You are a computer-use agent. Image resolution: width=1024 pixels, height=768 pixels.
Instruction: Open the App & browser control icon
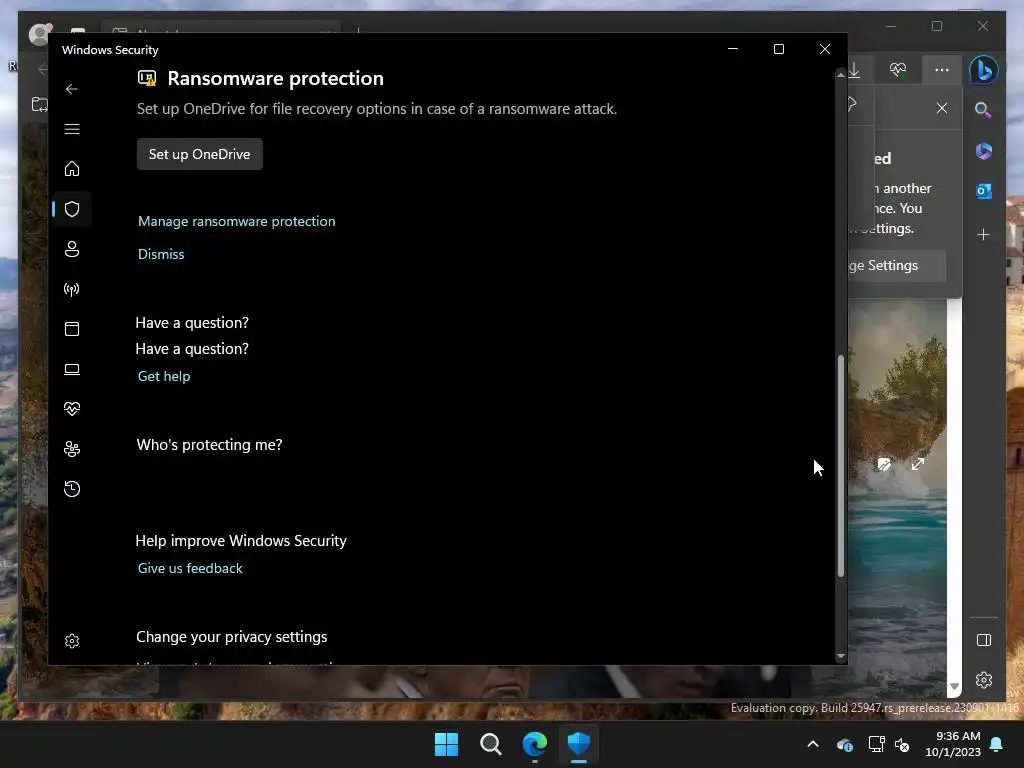click(x=72, y=328)
